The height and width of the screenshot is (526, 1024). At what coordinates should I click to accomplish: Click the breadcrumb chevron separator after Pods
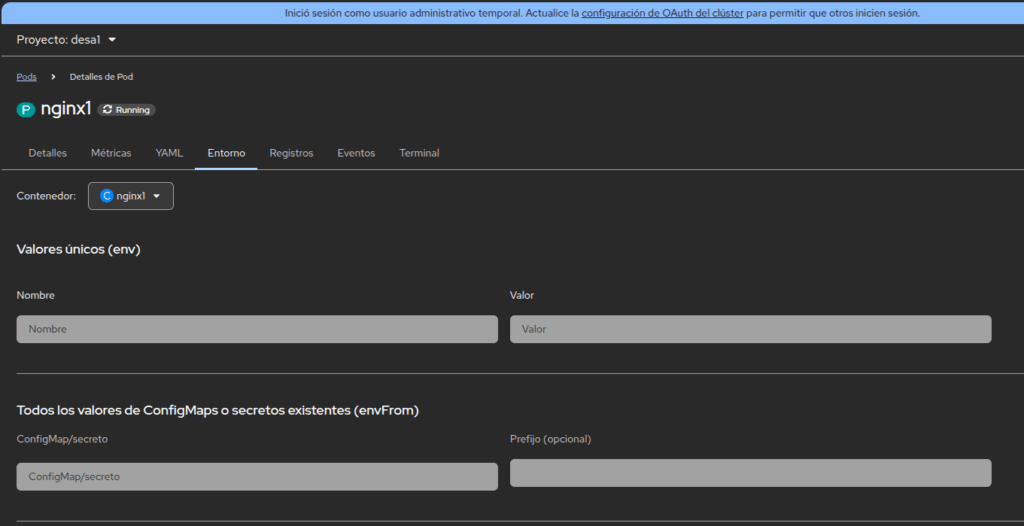pos(53,77)
